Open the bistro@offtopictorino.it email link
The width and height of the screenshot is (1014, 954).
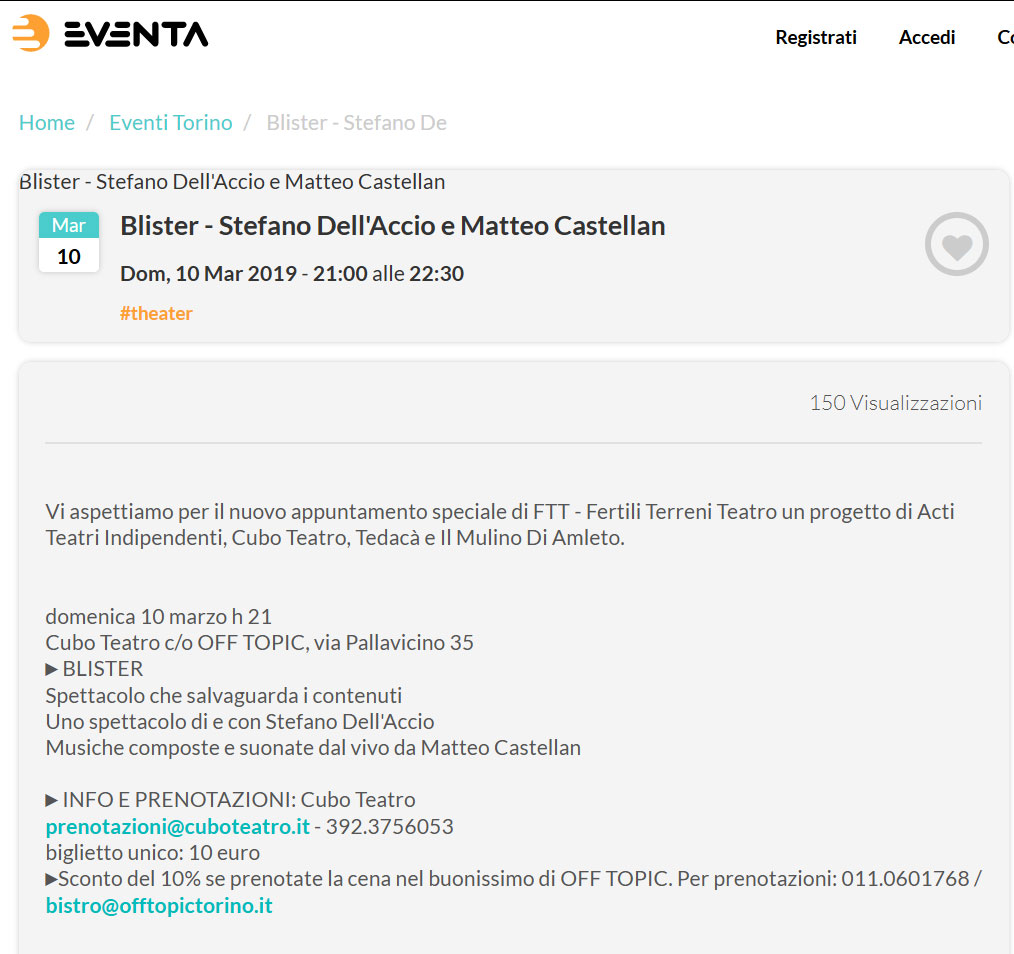point(159,906)
